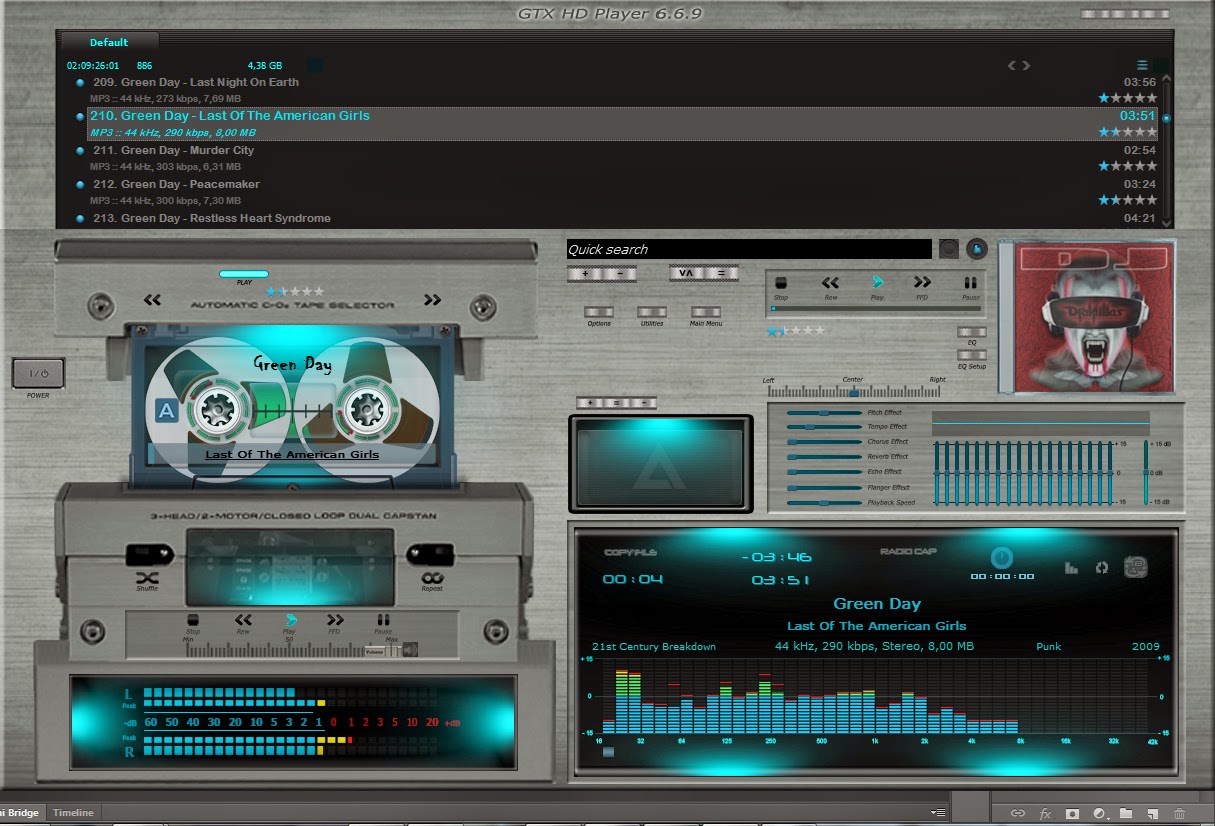The width and height of the screenshot is (1215, 826).
Task: Toggle Repeat mode on the deck
Action: coord(432,577)
